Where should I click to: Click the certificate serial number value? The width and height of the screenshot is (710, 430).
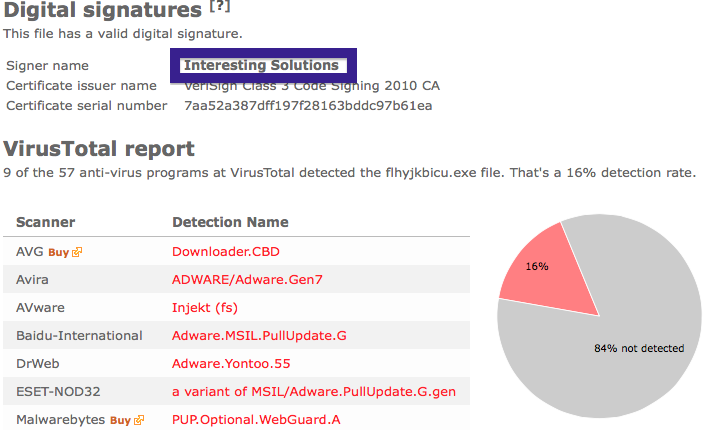(x=308, y=106)
